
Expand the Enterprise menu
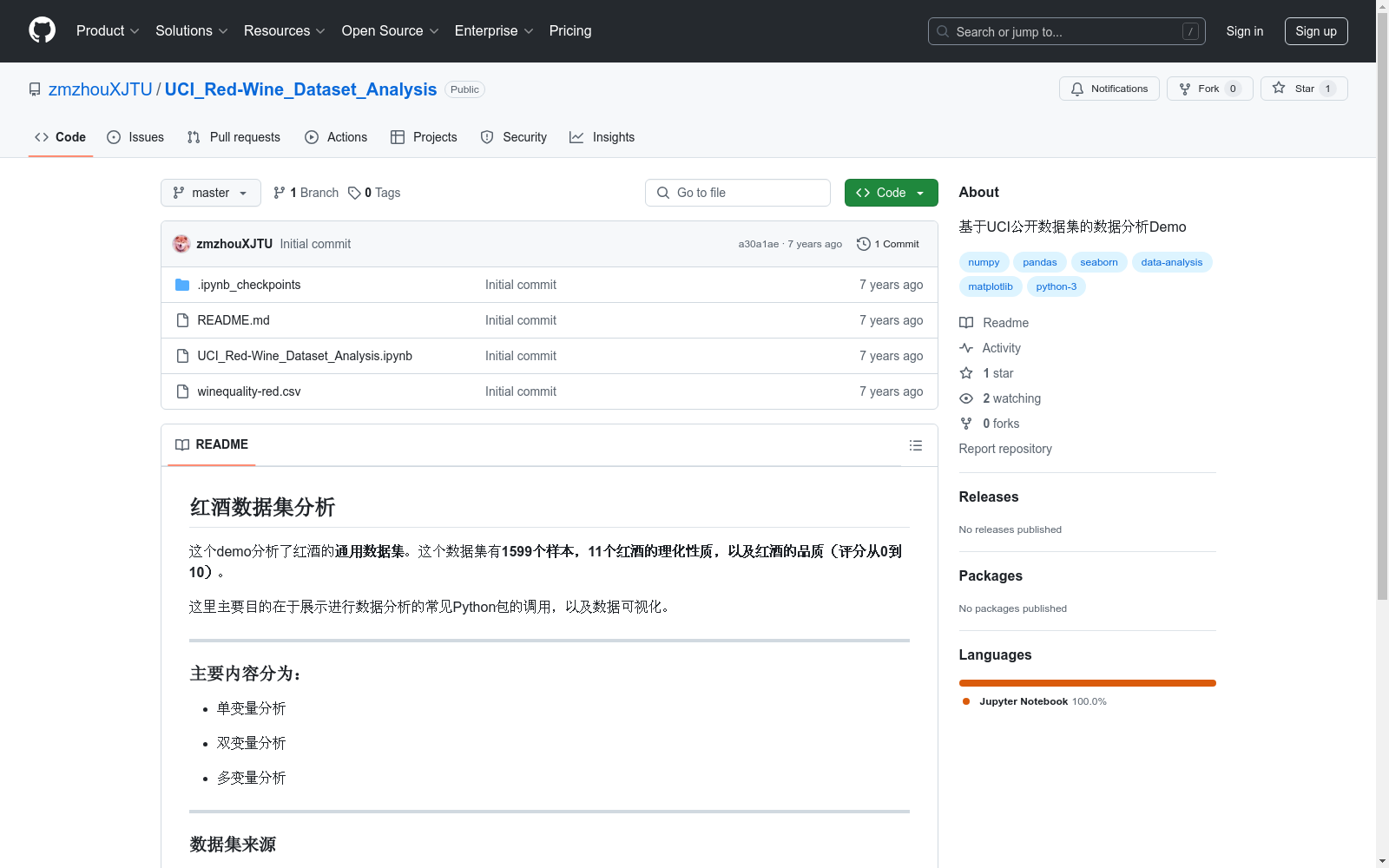494,30
